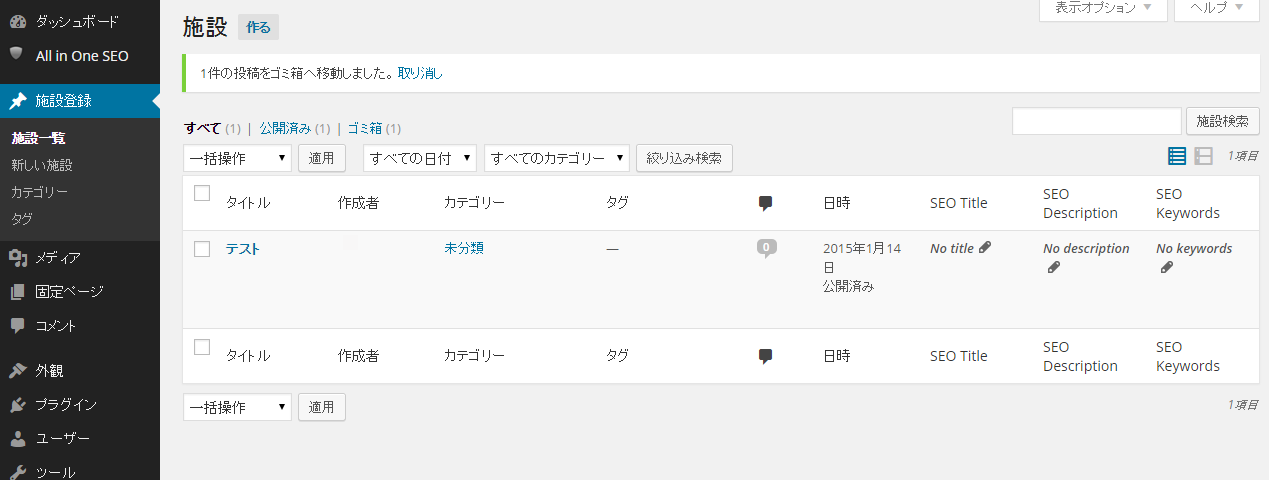Open メディア menu in sidebar
Screen dimensions: 1269x480
(58, 258)
